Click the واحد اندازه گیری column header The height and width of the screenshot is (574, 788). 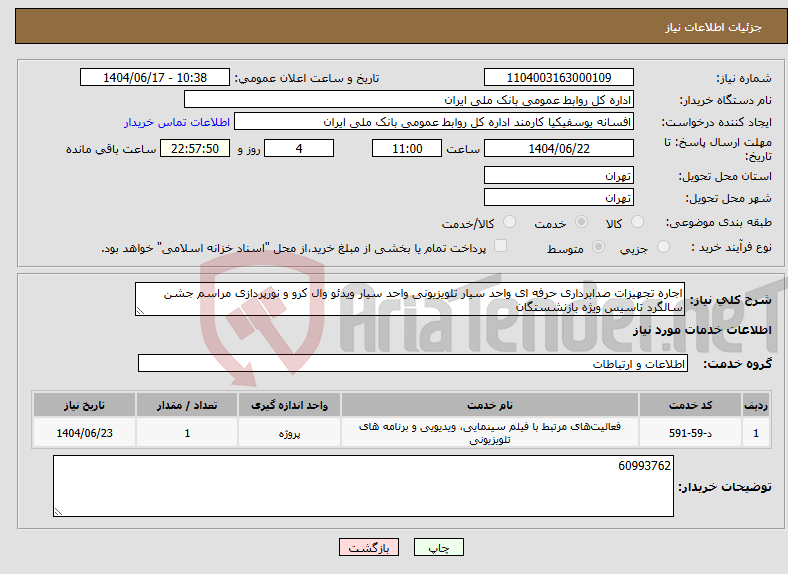(x=289, y=405)
